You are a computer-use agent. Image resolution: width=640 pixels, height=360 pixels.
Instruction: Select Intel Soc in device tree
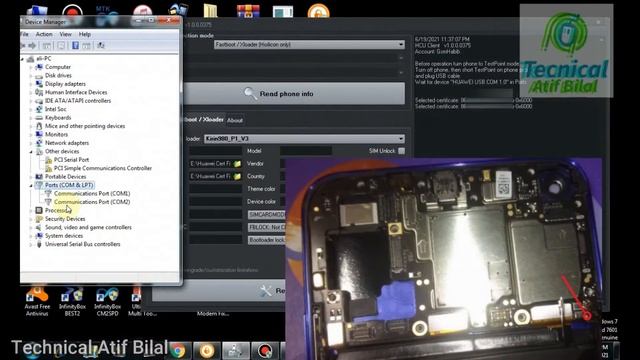click(x=56, y=109)
